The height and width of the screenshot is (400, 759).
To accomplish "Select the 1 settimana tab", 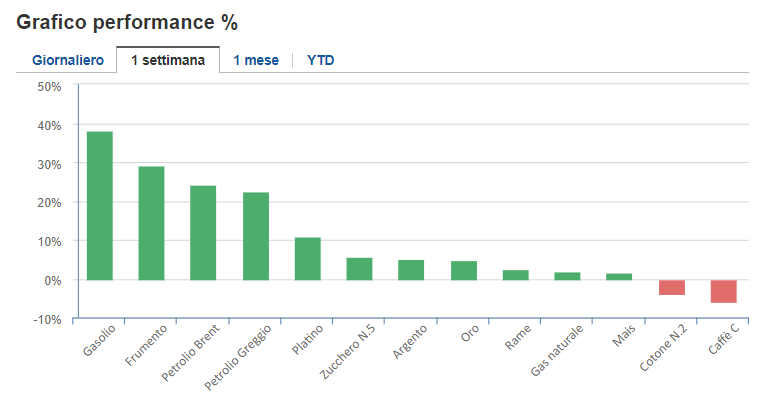I will click(x=168, y=60).
